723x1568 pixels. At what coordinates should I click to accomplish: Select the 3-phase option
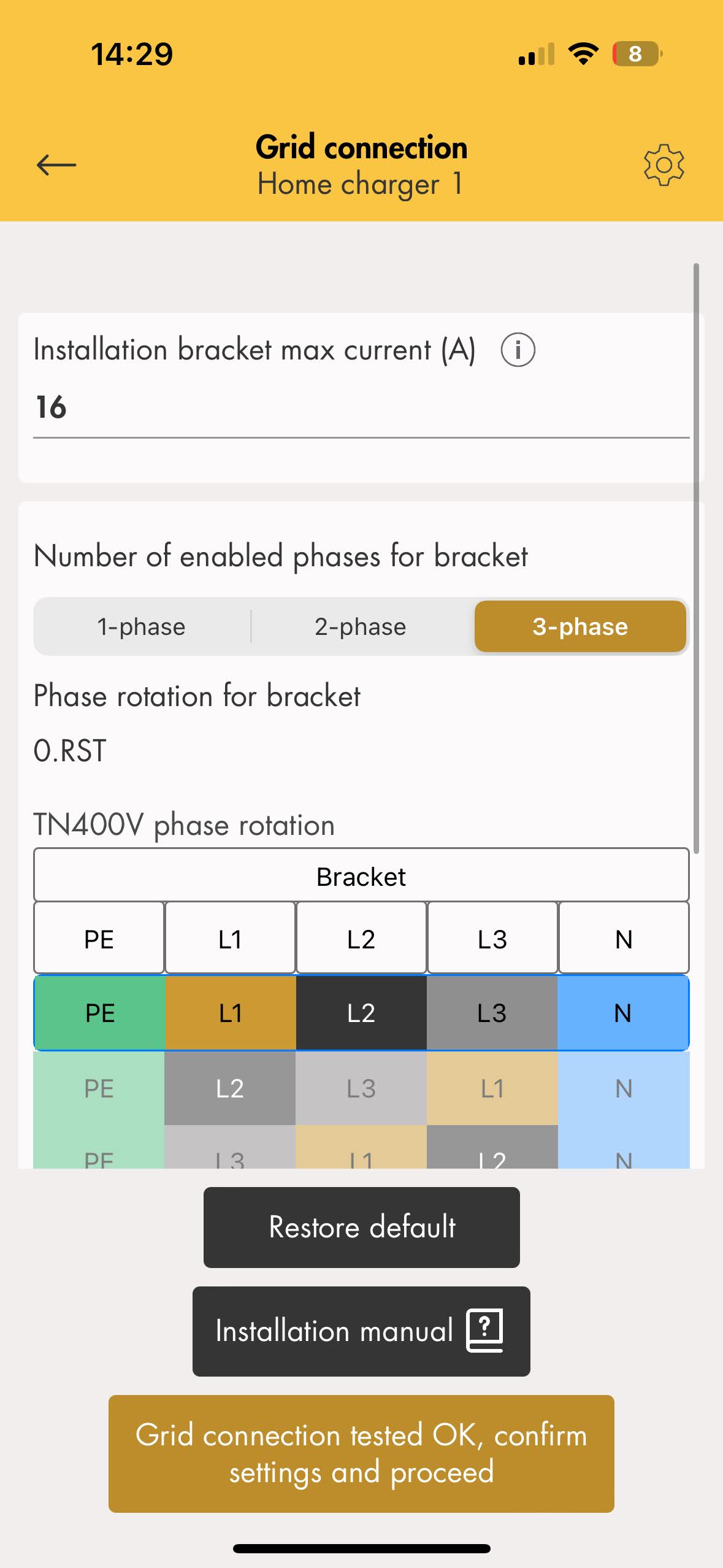click(580, 626)
